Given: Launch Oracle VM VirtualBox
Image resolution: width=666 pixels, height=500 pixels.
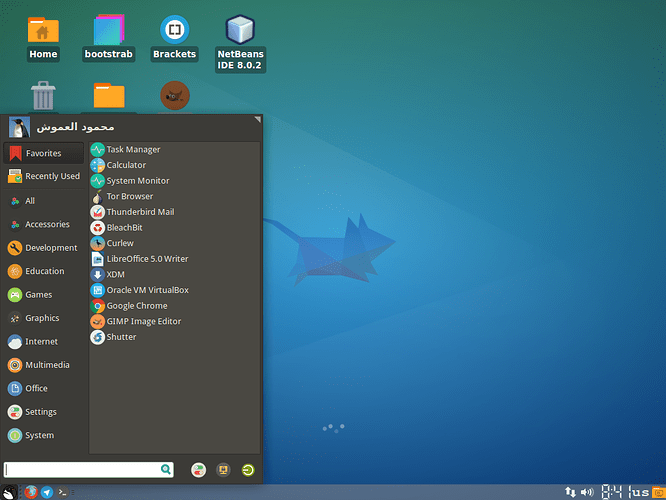Looking at the screenshot, I should [x=174, y=290].
